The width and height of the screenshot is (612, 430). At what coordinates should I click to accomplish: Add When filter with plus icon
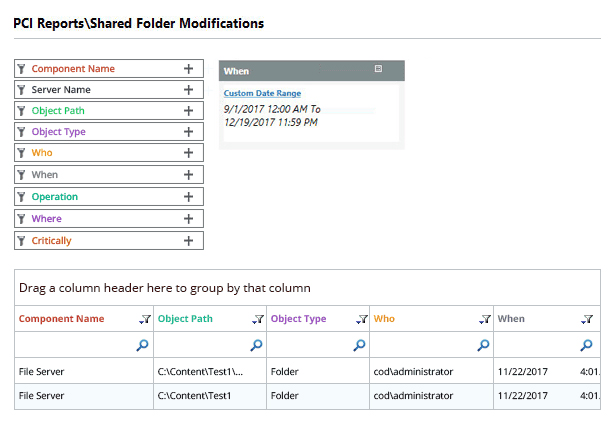(189, 175)
